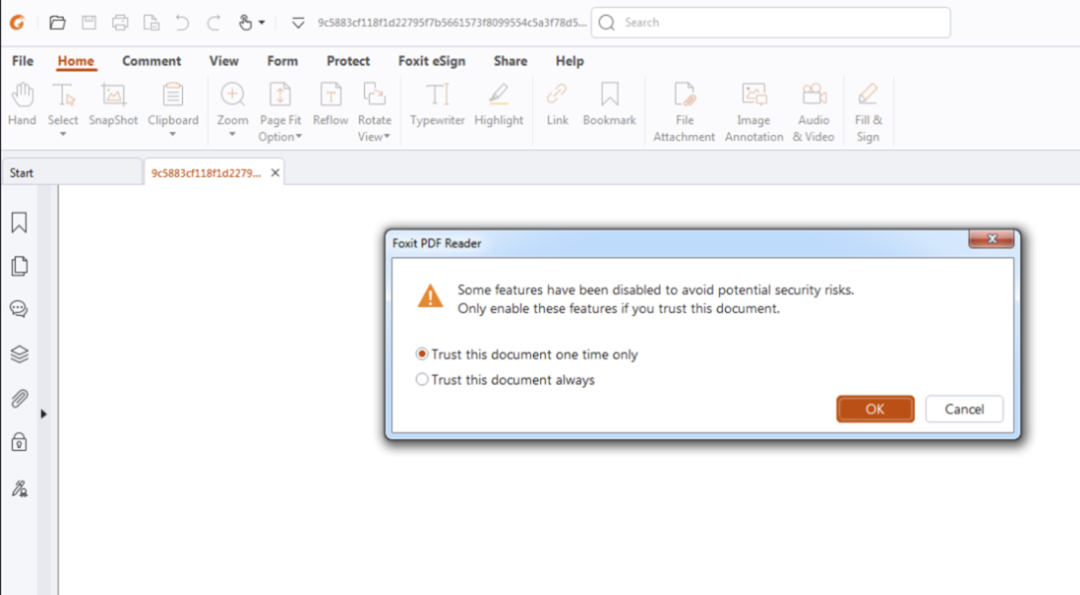Click Cancel in the security dialog
Screen dimensions: 1080x595
[964, 409]
